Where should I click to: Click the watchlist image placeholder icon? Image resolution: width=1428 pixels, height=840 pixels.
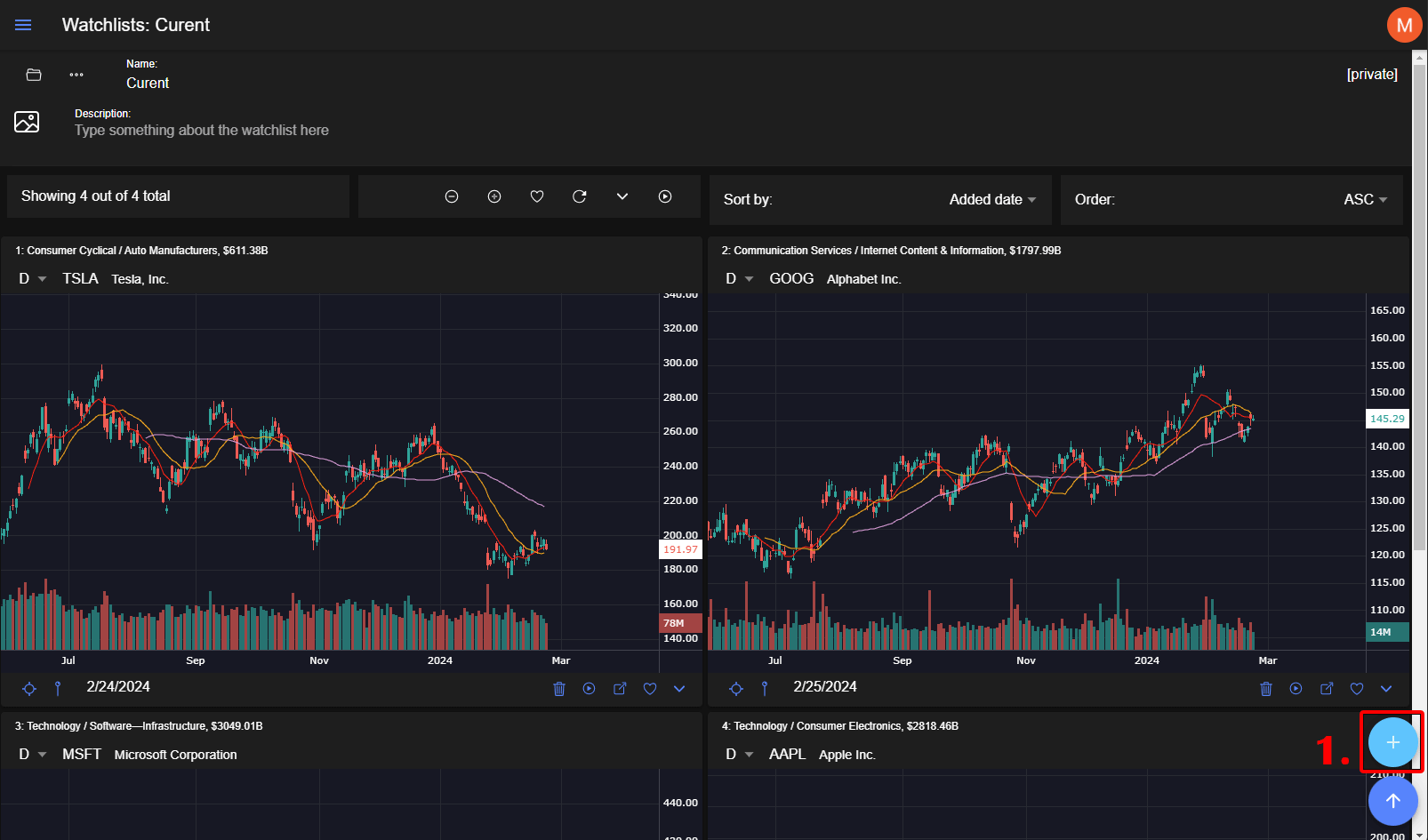click(x=27, y=122)
